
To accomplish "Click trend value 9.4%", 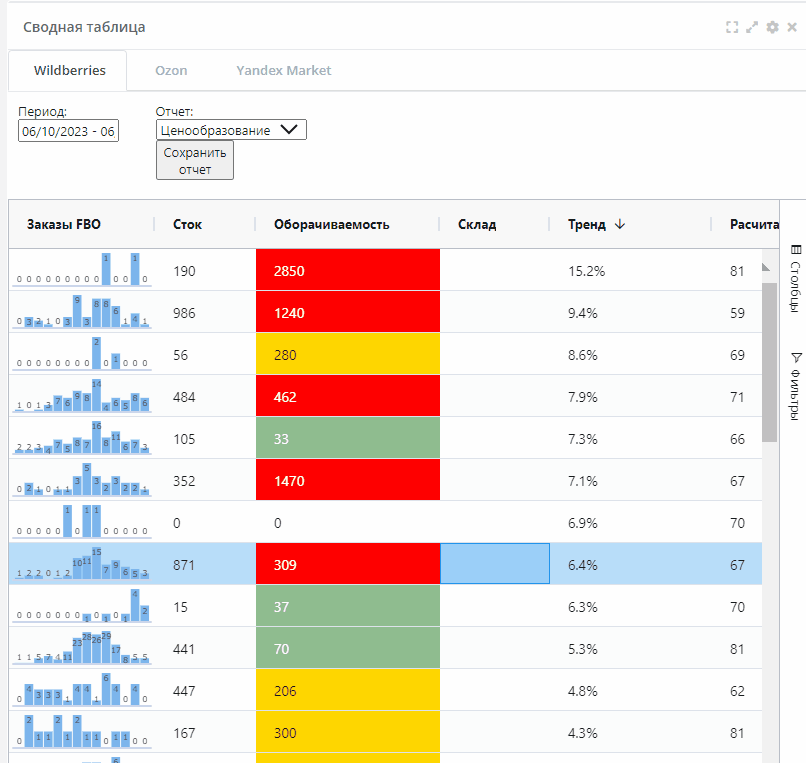I will tap(583, 313).
